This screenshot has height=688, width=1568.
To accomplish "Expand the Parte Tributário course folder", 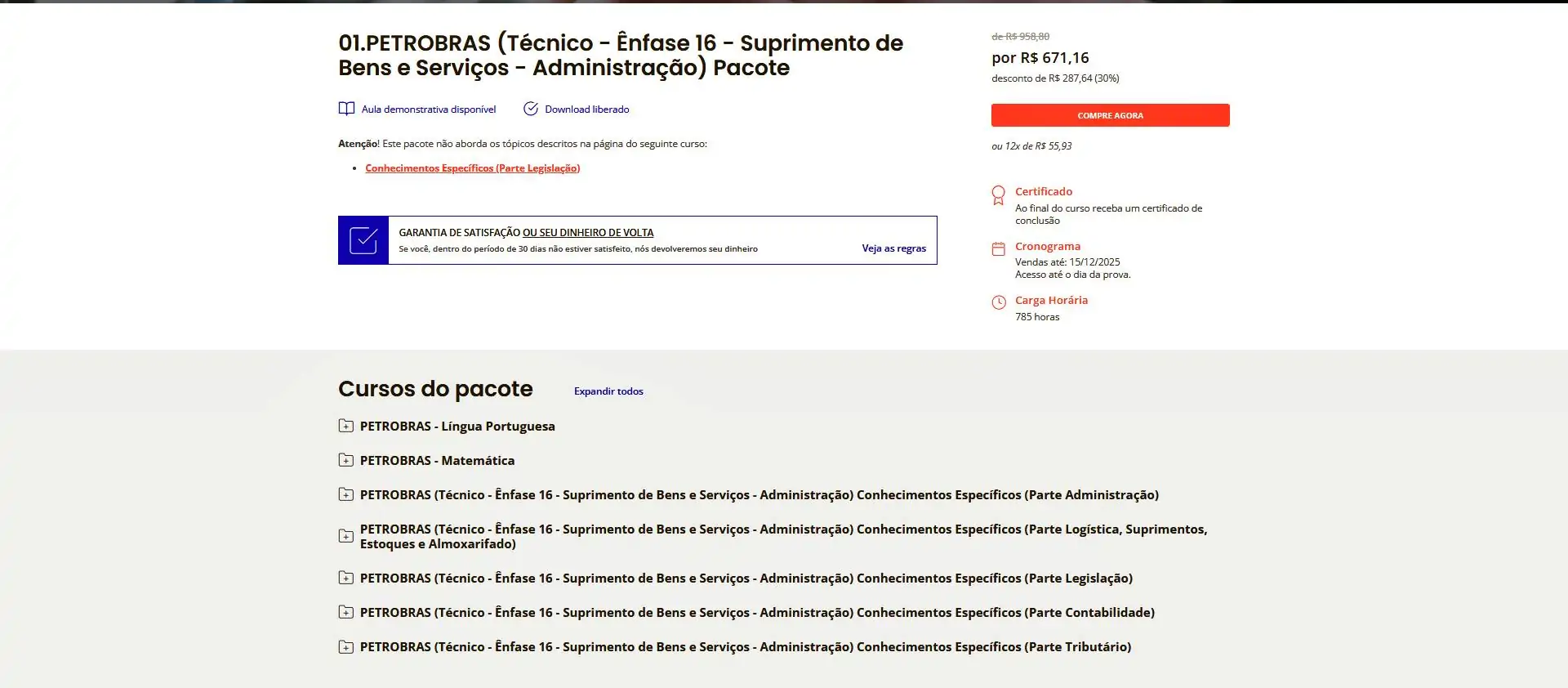I will (x=346, y=646).
